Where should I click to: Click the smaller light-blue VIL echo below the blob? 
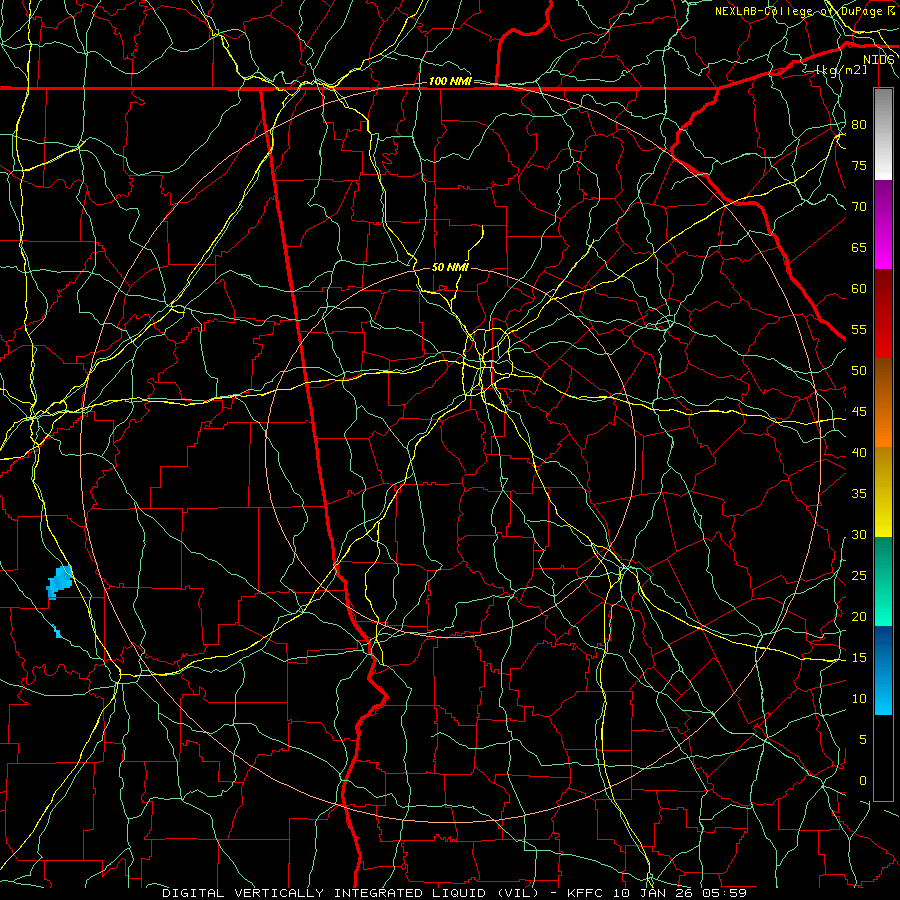(x=57, y=631)
